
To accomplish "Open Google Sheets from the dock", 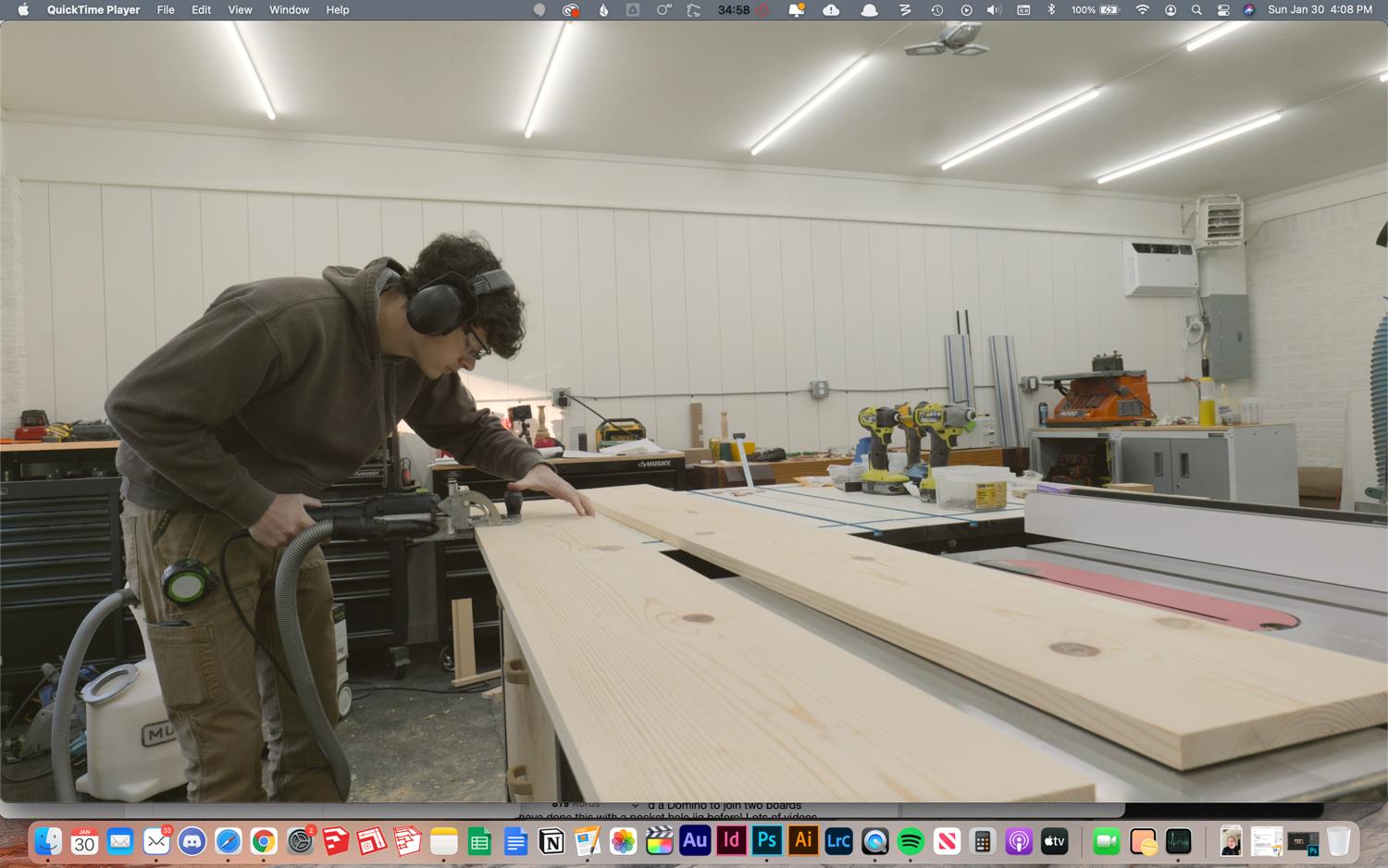I will pos(479,841).
